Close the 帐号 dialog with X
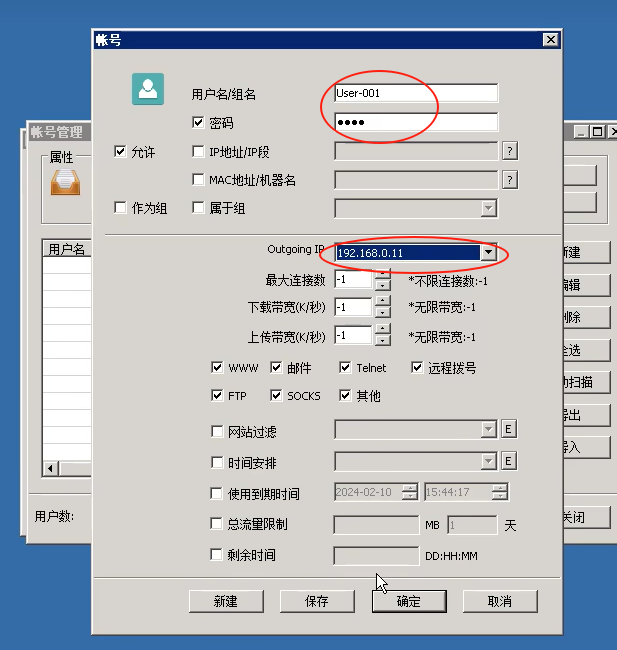Screen dimensions: 617x650 (551, 40)
